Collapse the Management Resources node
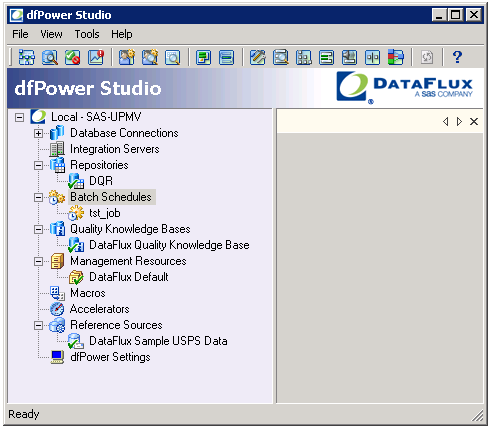Image resolution: width=491 pixels, height=428 pixels. tap(38, 261)
